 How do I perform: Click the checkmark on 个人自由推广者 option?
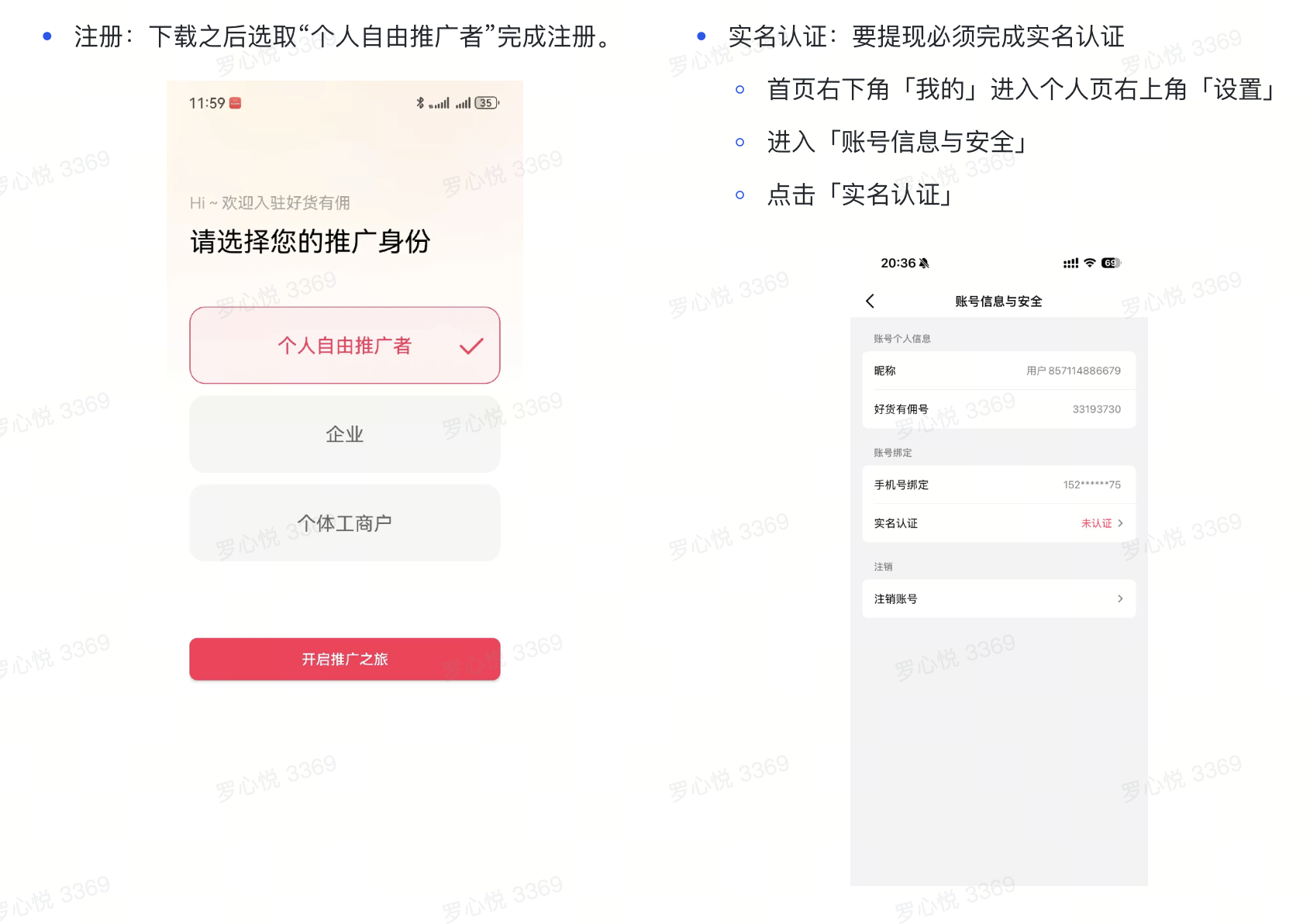pyautogui.click(x=471, y=346)
